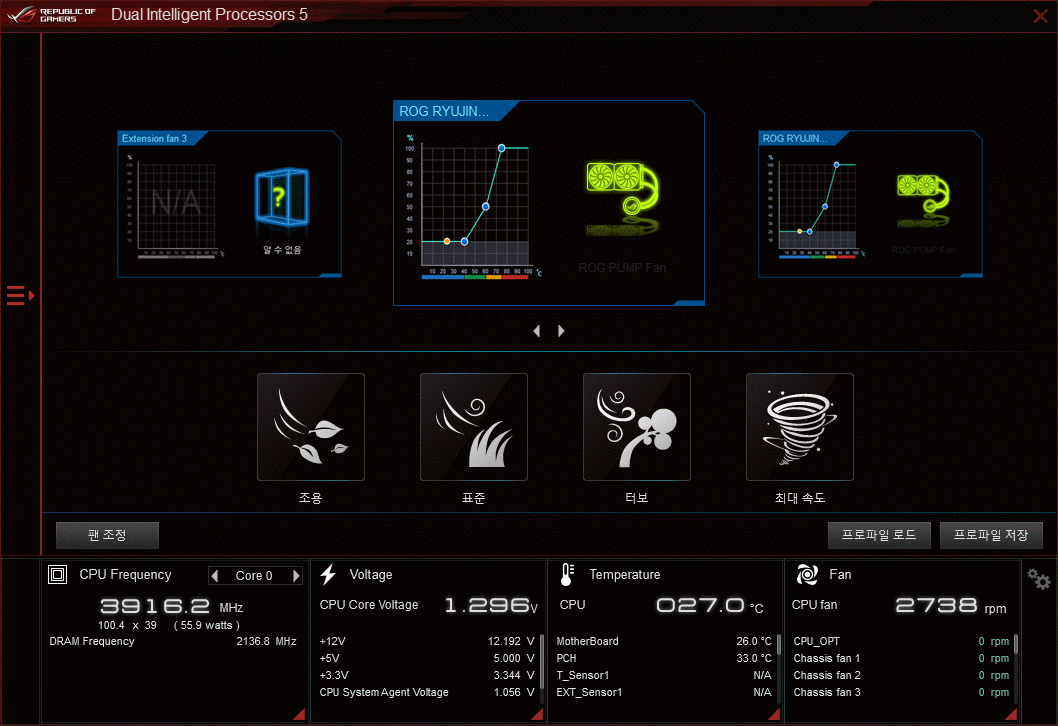Expand the Voltage panel corner triangle
1058x726 pixels.
[537, 714]
